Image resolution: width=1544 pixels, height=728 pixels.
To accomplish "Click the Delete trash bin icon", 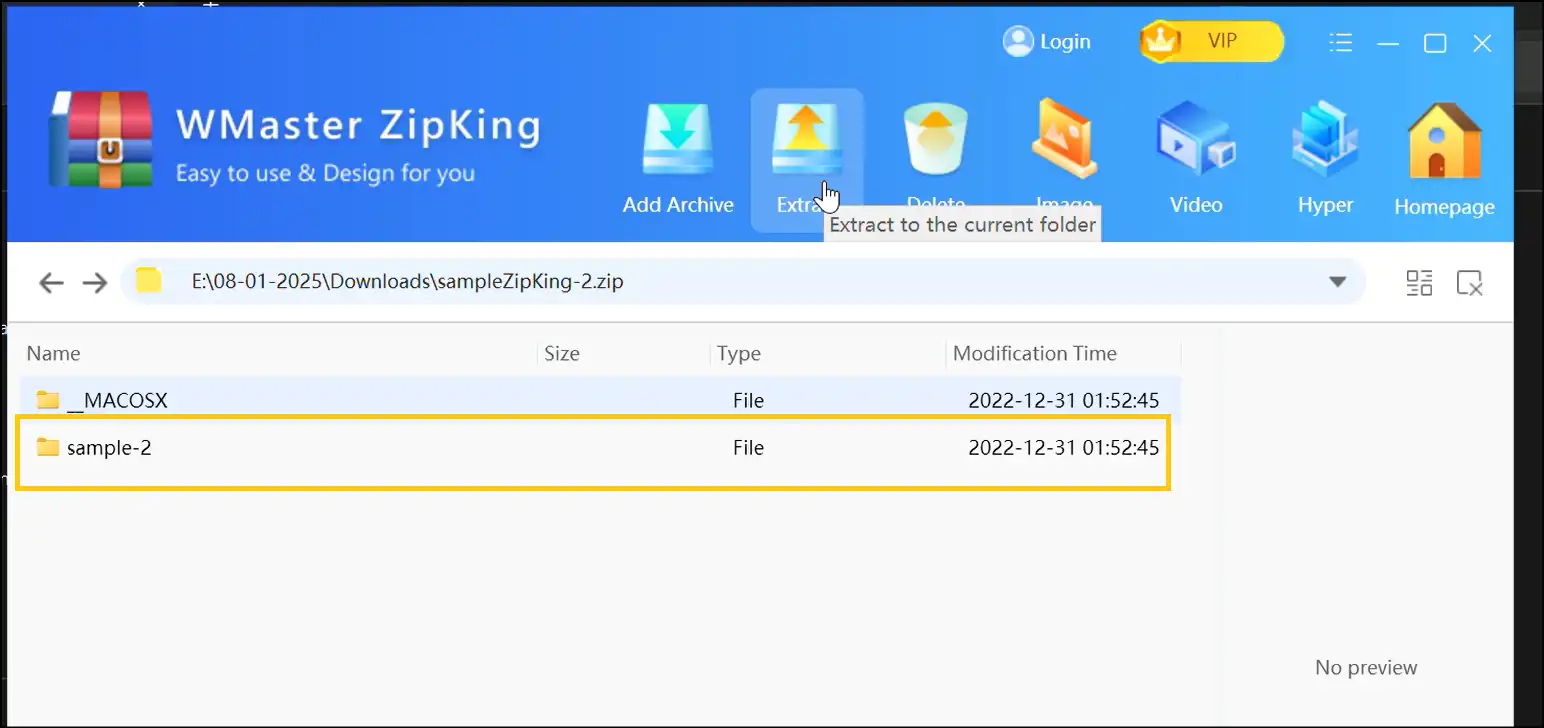I will point(936,140).
